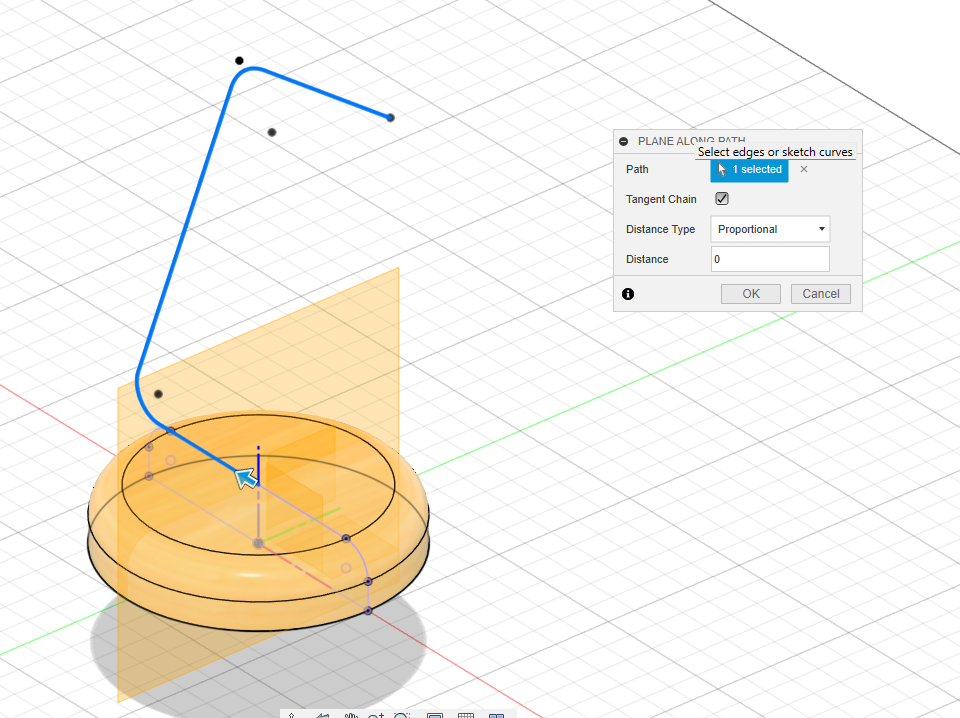960x718 pixels.
Task: Uncheck the Tangent Chain checkbox
Action: [x=722, y=199]
